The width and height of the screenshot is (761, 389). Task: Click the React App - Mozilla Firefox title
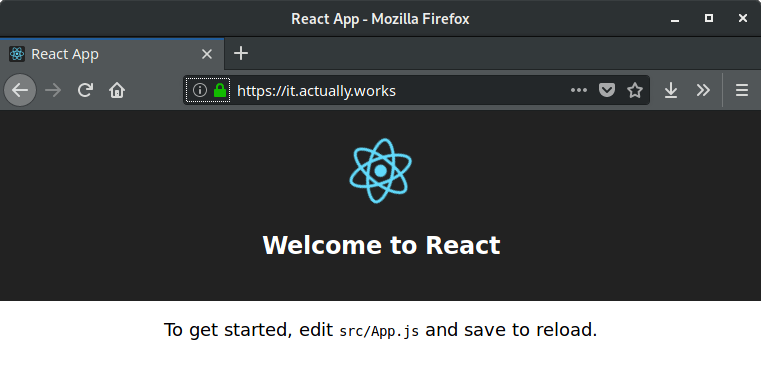tap(380, 19)
